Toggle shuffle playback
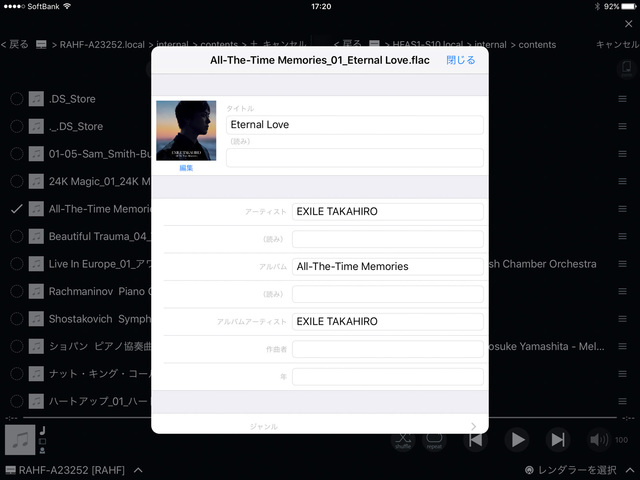This screenshot has height=480, width=640. [x=403, y=440]
